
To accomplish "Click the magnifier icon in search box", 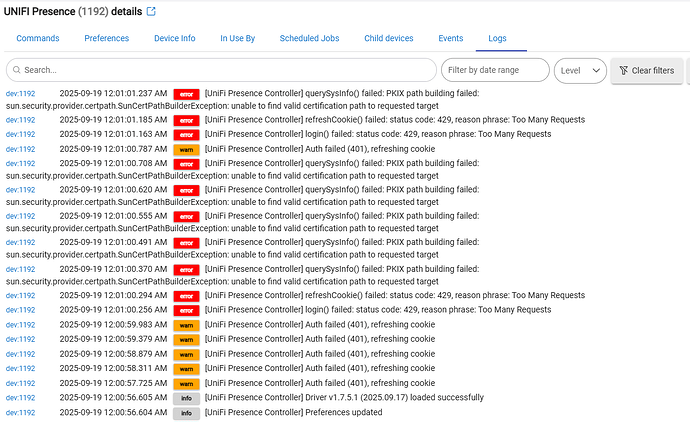I will pyautogui.click(x=16, y=70).
